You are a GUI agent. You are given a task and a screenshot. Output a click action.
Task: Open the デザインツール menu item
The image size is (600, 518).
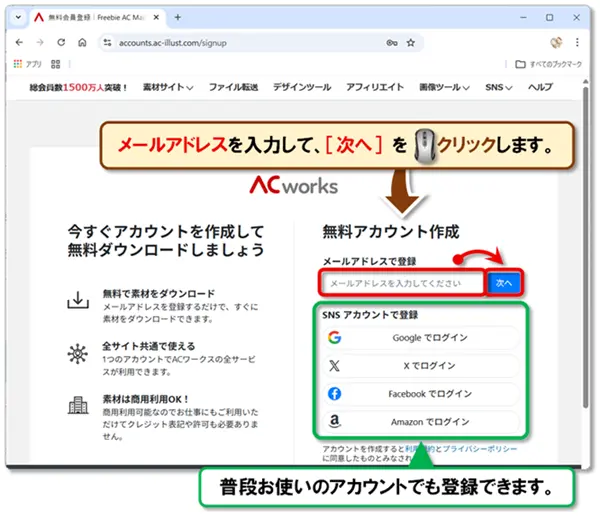click(302, 87)
